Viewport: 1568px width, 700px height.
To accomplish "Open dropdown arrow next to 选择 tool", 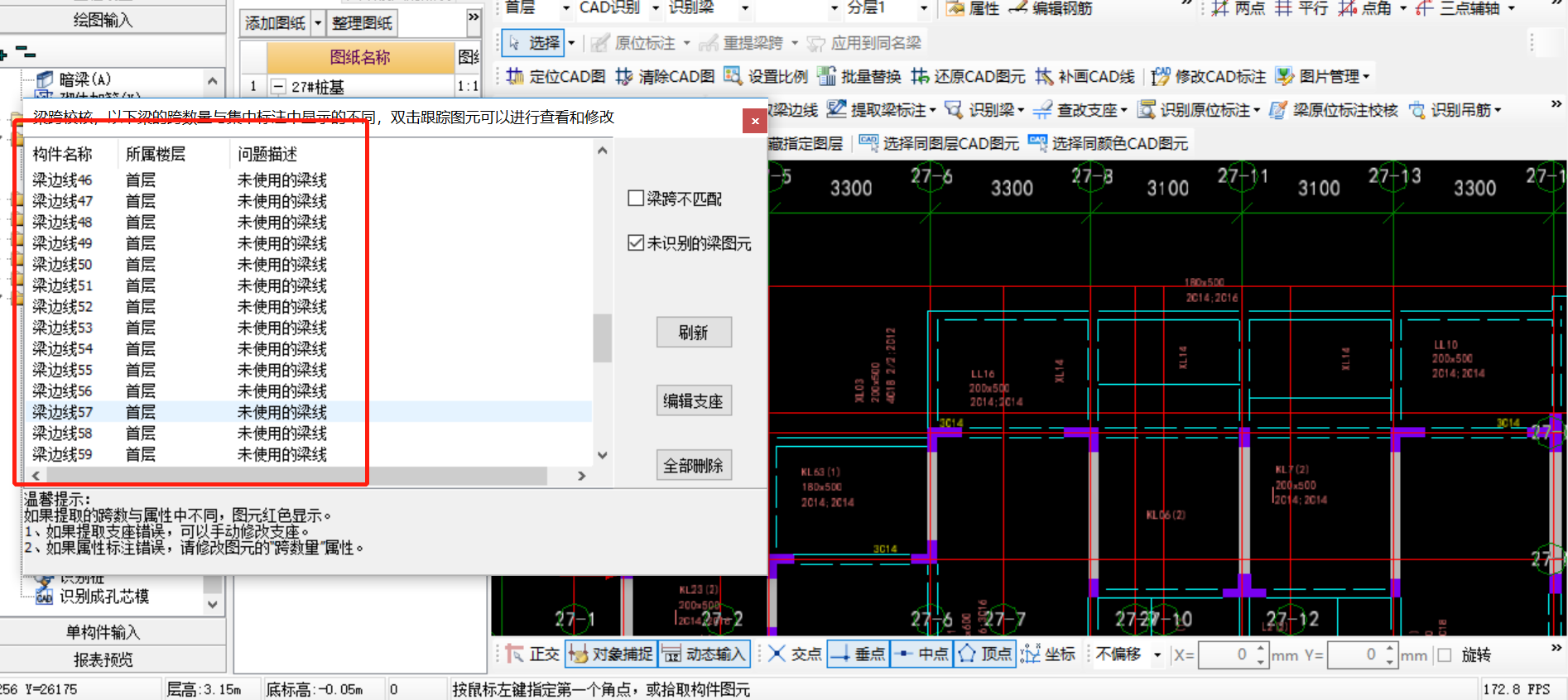I will (571, 43).
